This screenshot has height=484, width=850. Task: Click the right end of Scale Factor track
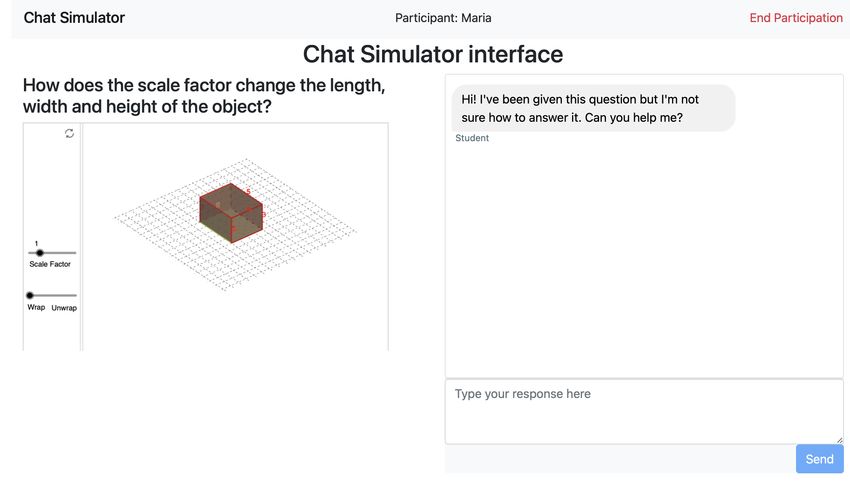[75, 253]
